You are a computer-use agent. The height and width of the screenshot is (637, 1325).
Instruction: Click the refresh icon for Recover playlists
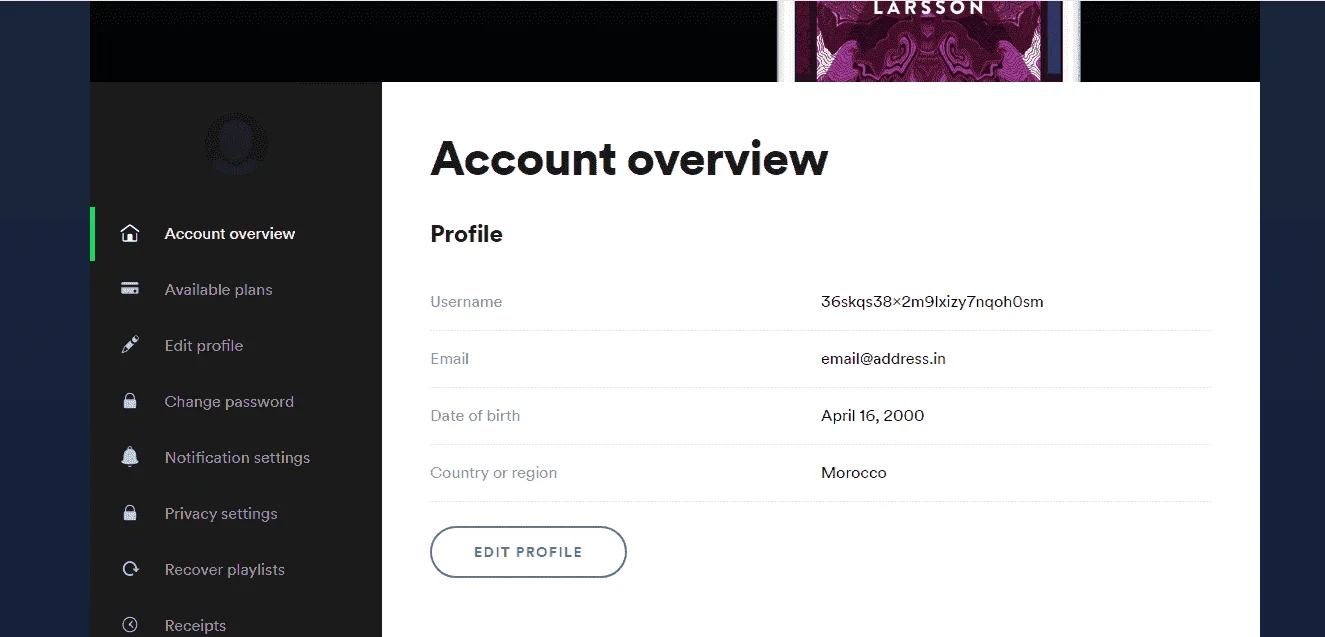pos(129,569)
